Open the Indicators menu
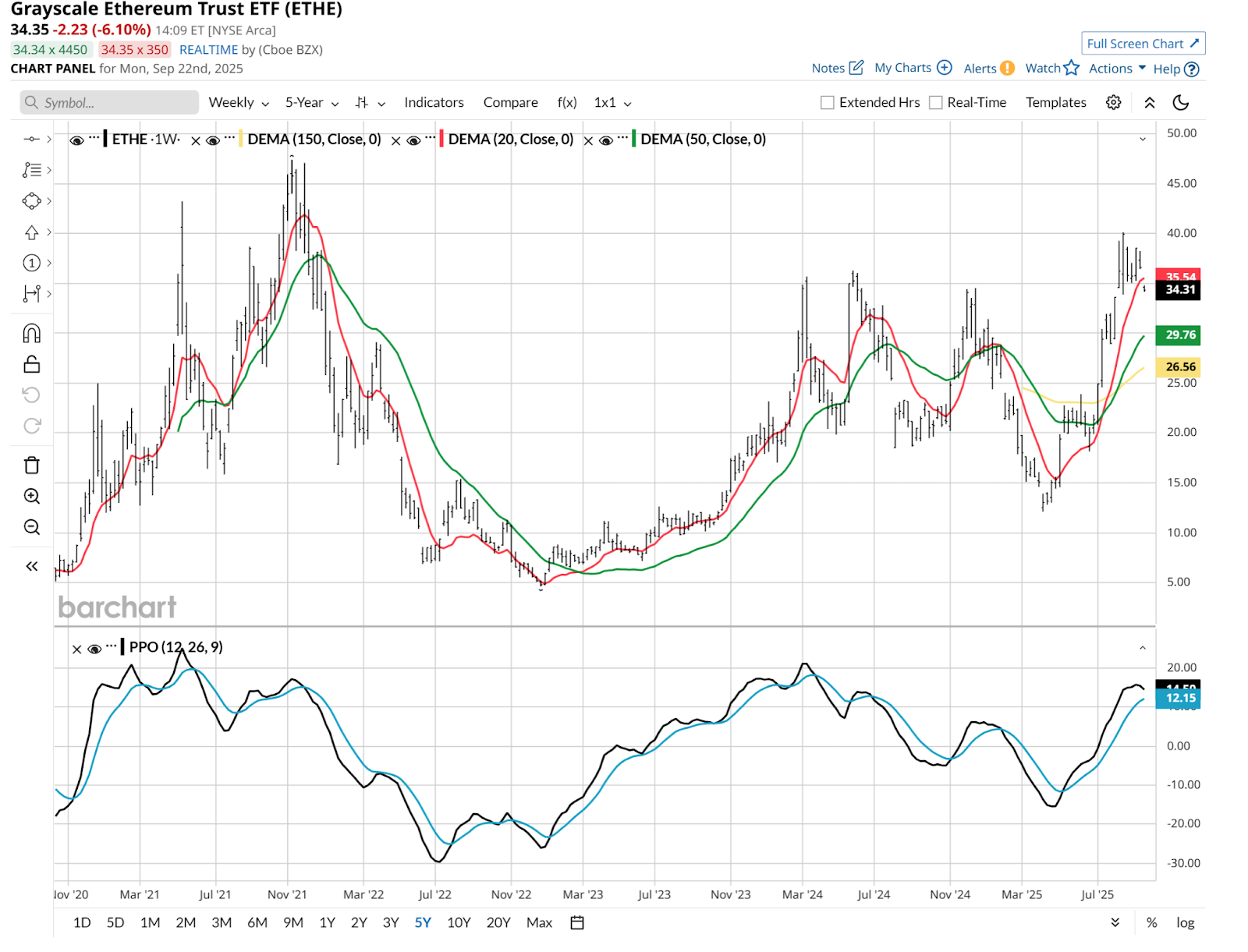 (x=434, y=102)
